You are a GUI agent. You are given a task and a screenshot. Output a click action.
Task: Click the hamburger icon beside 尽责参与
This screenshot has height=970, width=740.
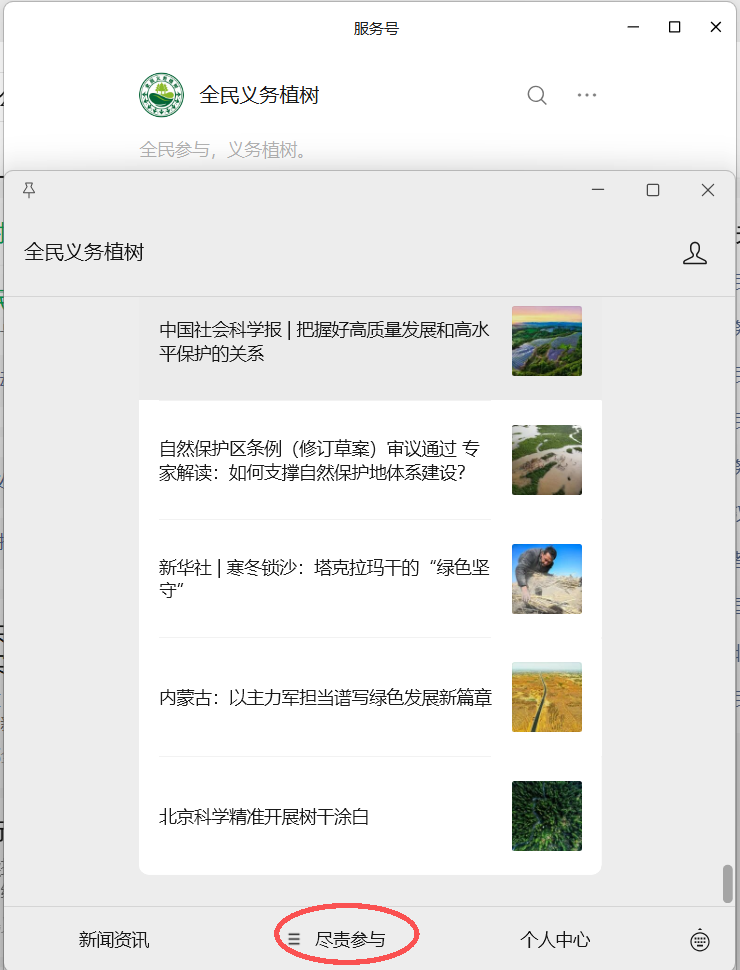[294, 940]
